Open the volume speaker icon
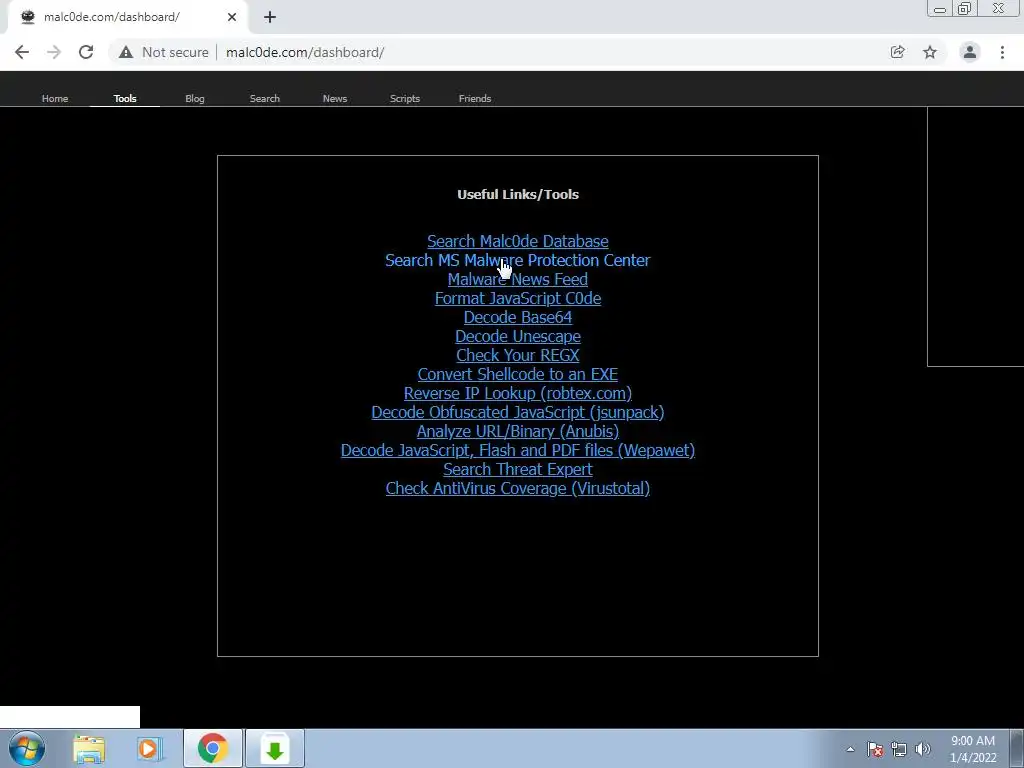This screenshot has height=768, width=1024. pos(923,749)
